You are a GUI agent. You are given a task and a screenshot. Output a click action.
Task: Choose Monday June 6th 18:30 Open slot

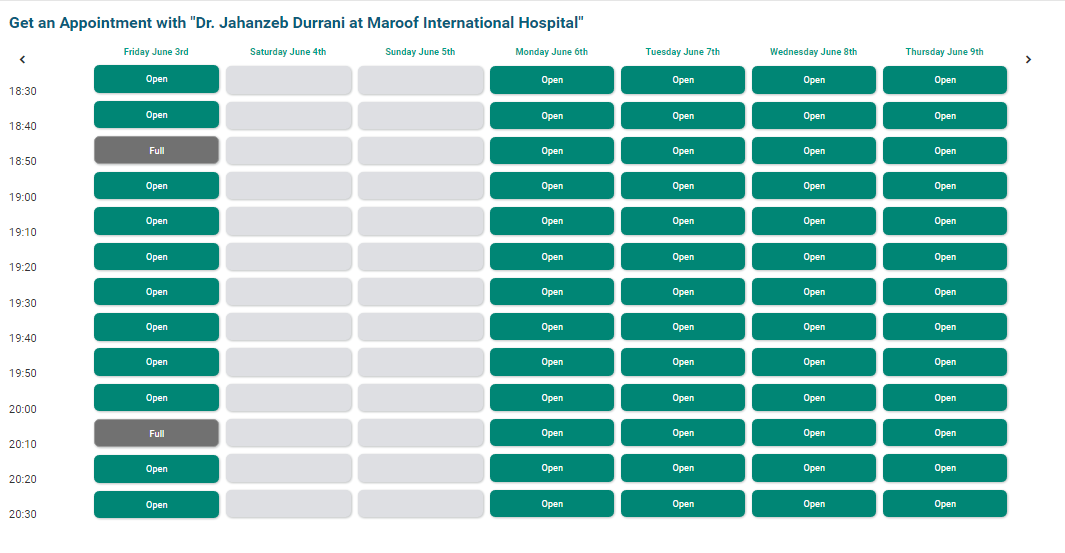click(552, 80)
